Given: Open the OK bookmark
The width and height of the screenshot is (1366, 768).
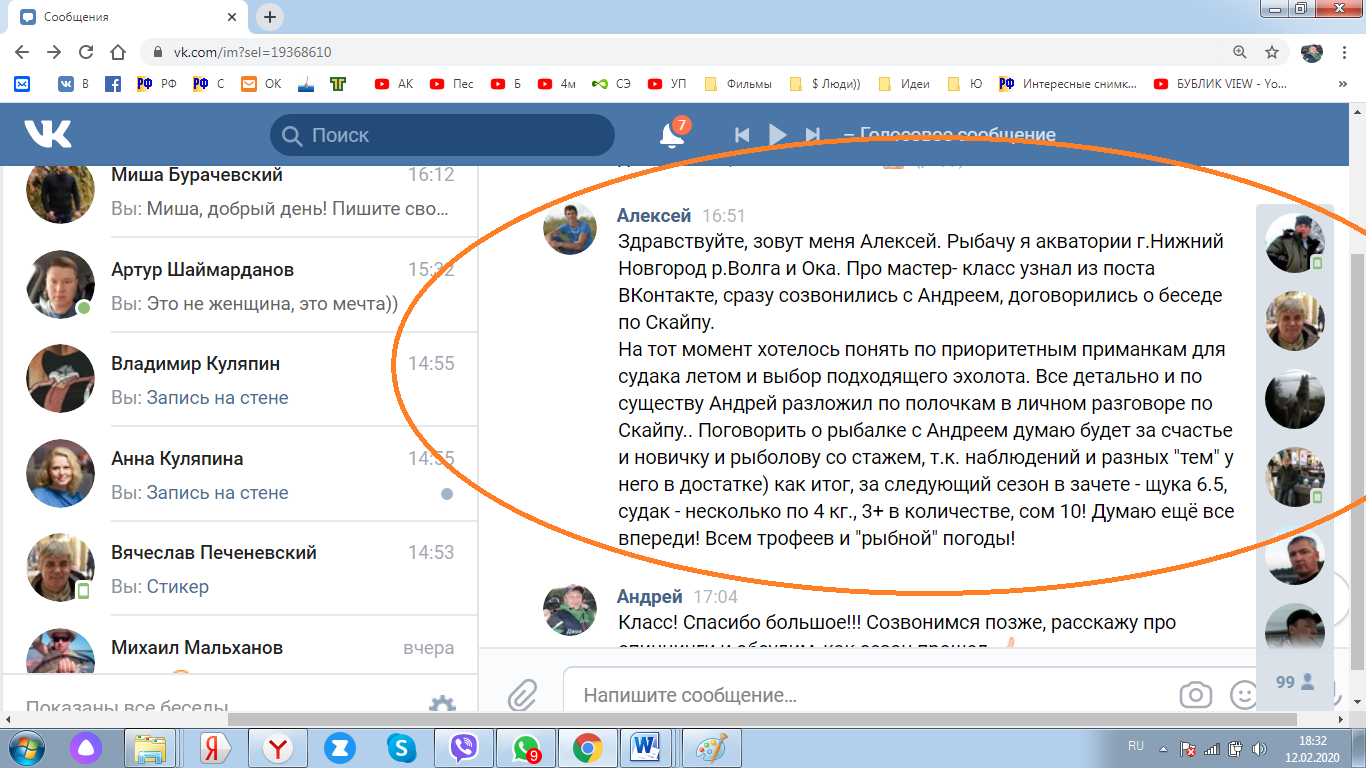Looking at the screenshot, I should (261, 84).
